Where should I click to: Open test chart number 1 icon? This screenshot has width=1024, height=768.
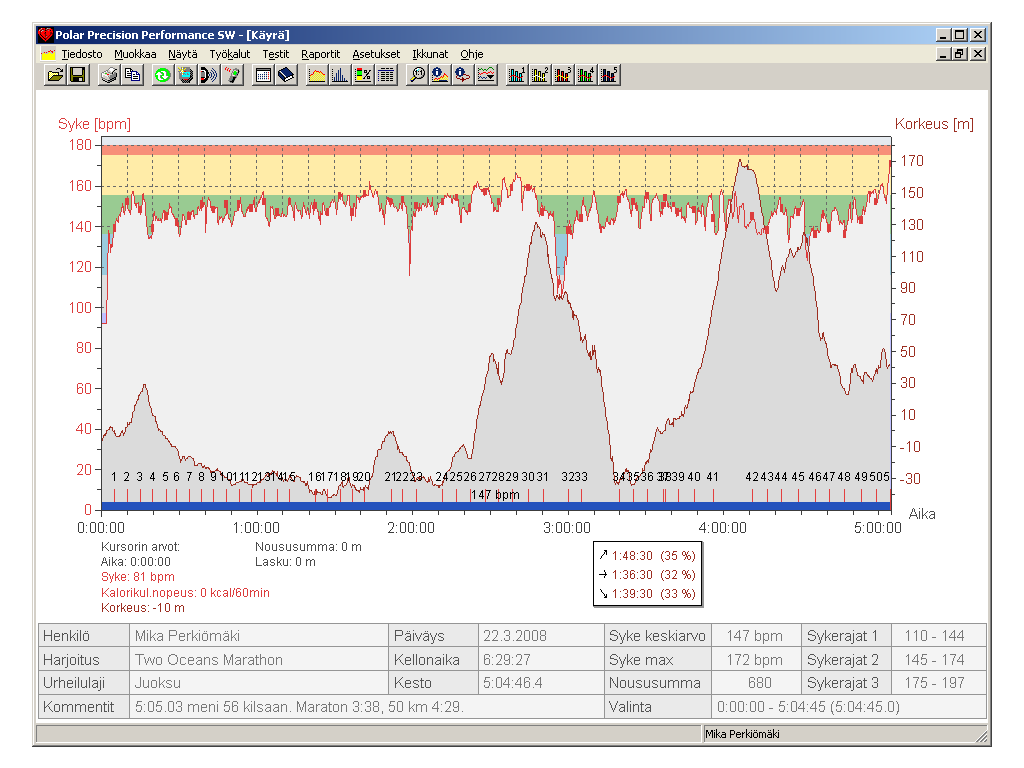517,75
